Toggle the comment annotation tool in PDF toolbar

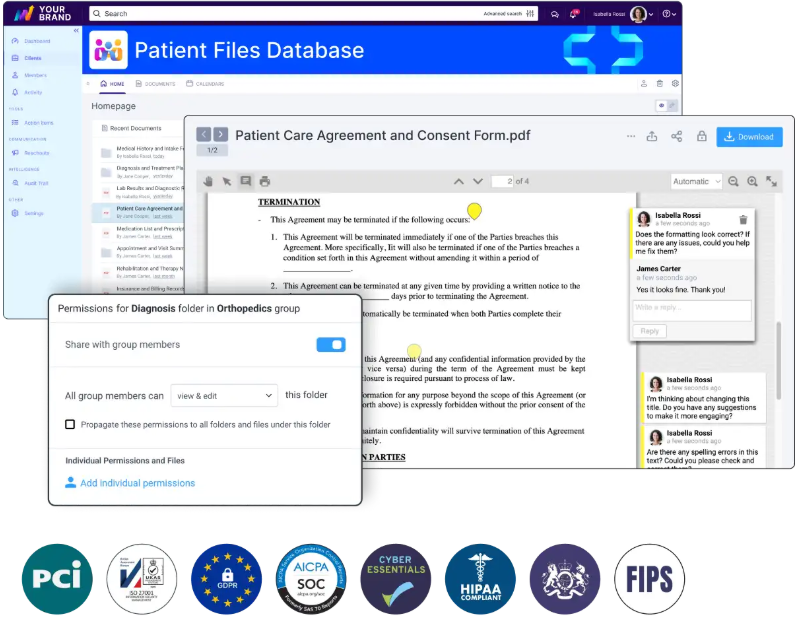tap(246, 181)
